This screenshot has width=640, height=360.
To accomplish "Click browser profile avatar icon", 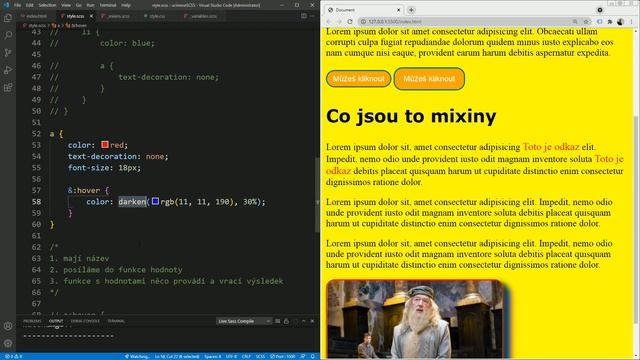I will [620, 22].
